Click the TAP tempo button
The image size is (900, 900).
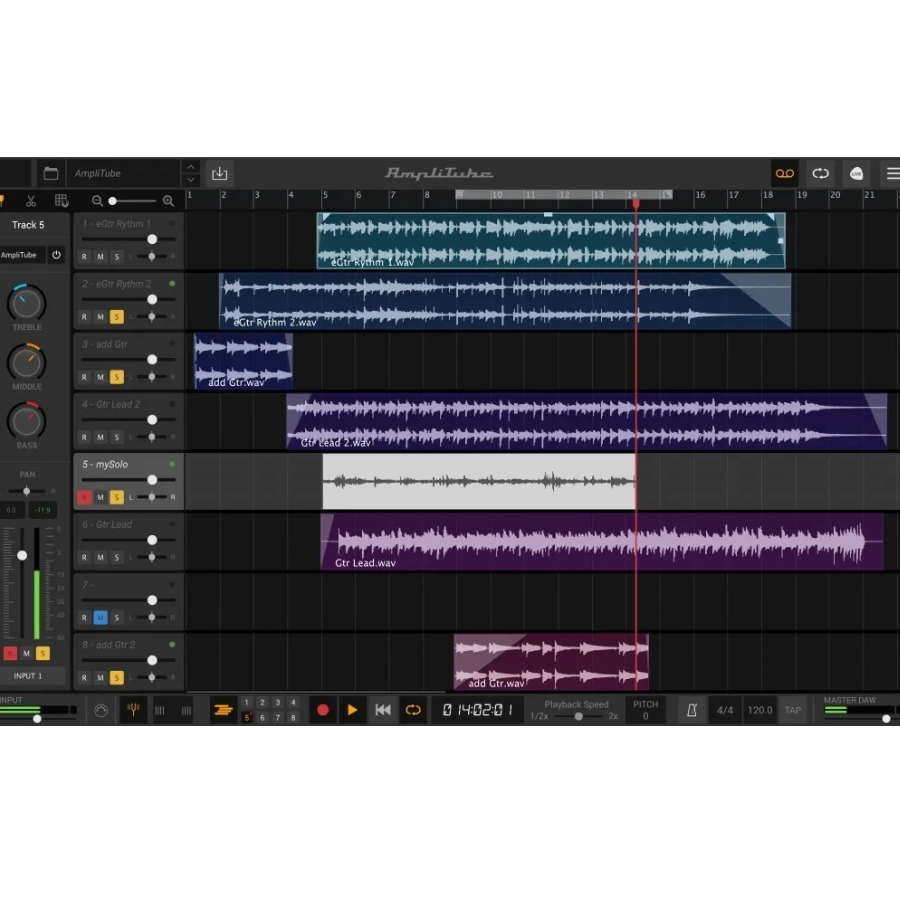tap(793, 710)
